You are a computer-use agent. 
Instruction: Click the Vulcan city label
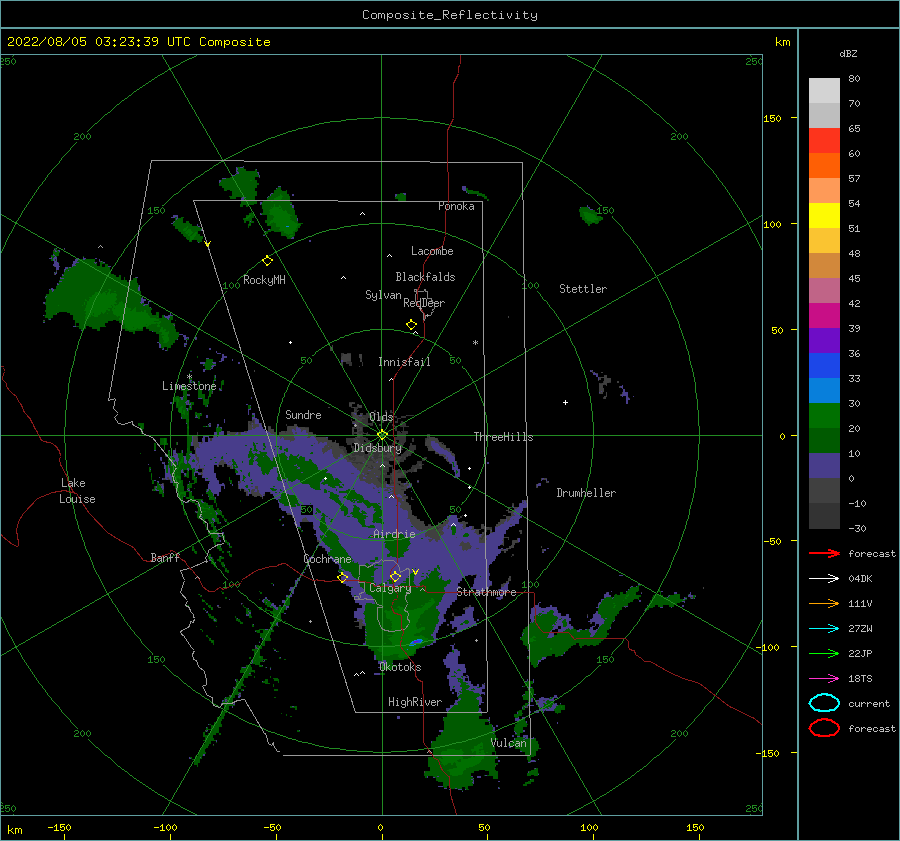(x=509, y=743)
